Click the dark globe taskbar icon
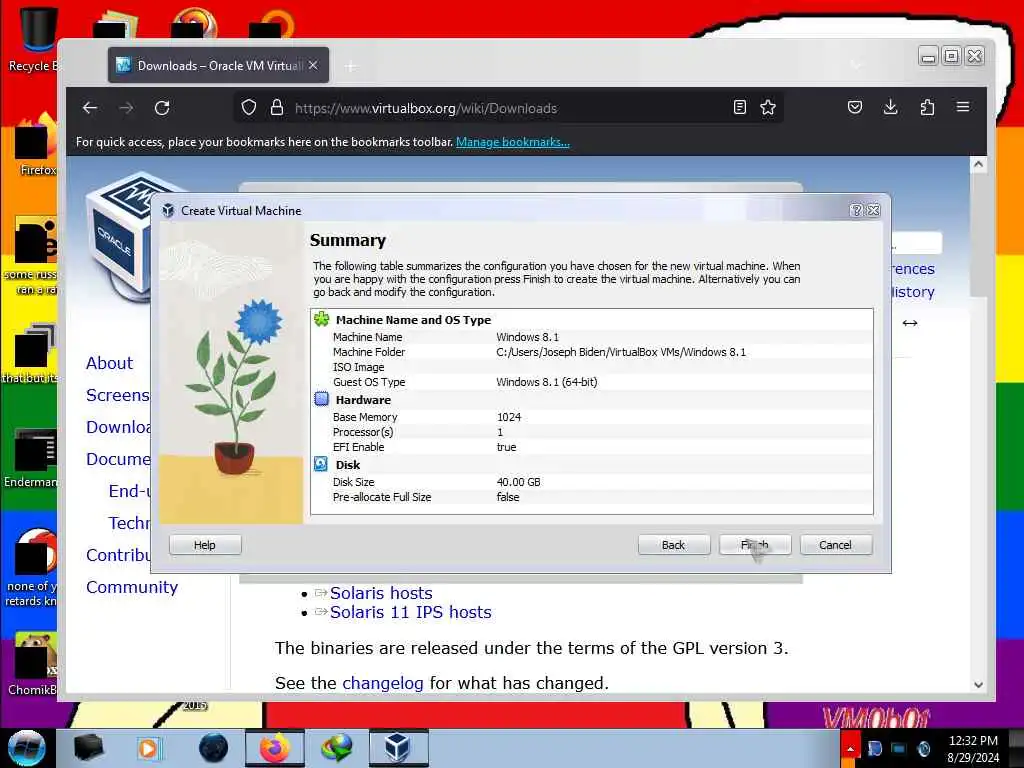 (214, 748)
